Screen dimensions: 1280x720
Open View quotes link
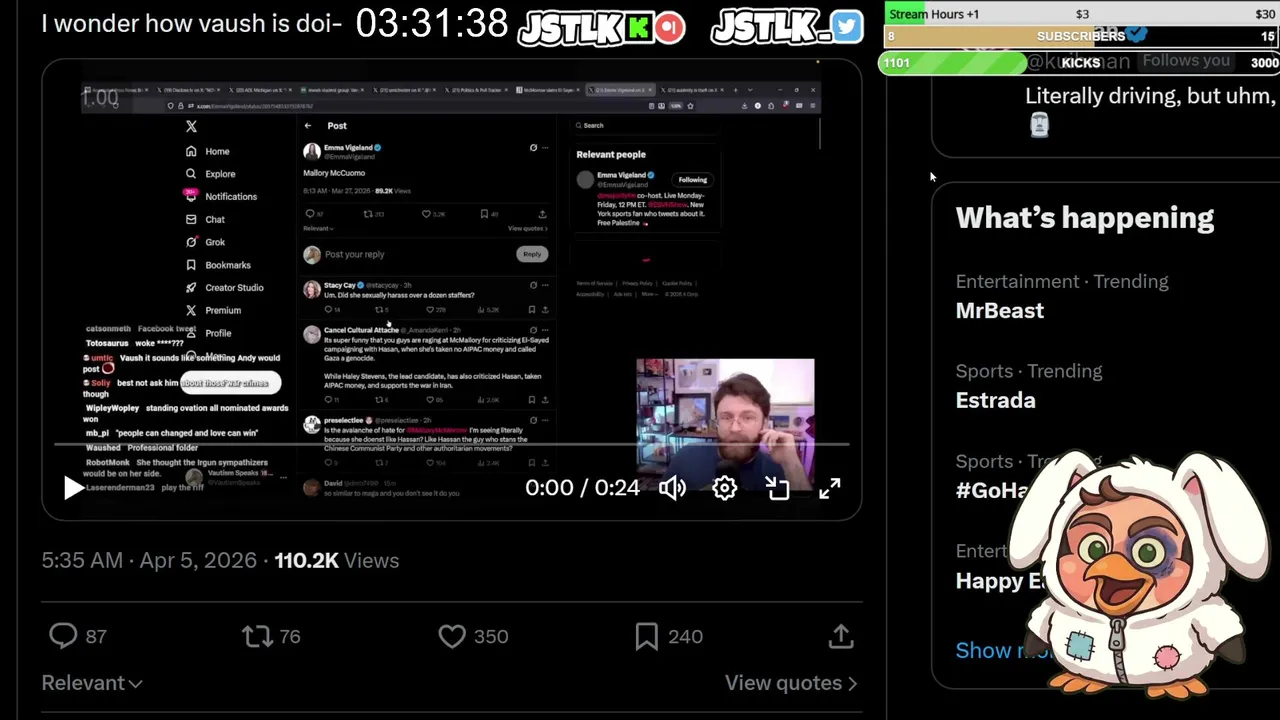point(791,683)
